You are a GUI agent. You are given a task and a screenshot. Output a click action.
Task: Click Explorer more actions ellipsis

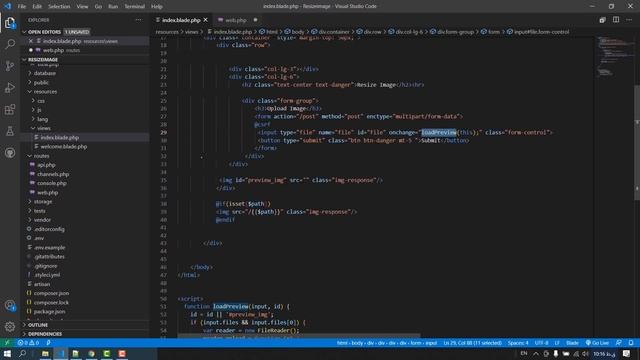coord(139,20)
